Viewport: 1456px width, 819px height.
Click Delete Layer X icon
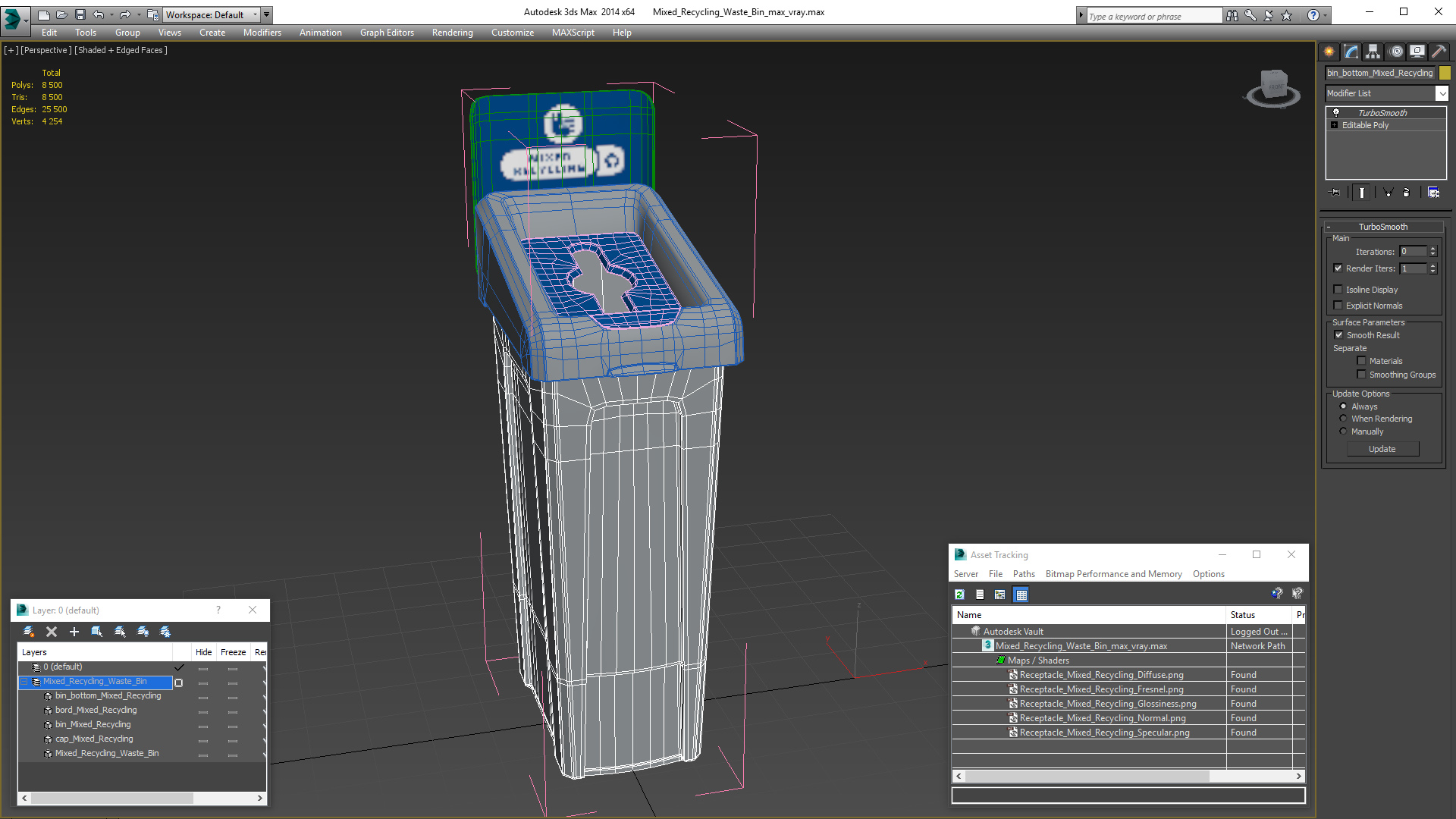coord(52,632)
